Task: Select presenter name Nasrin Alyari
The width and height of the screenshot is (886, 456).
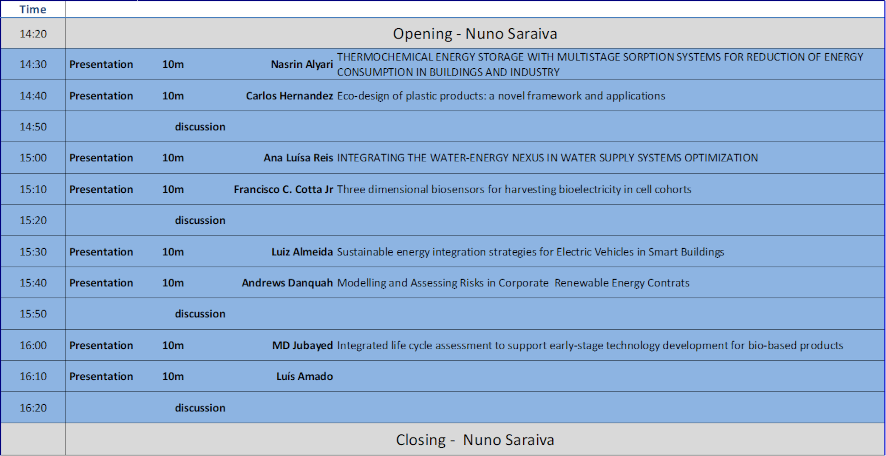Action: pos(301,65)
